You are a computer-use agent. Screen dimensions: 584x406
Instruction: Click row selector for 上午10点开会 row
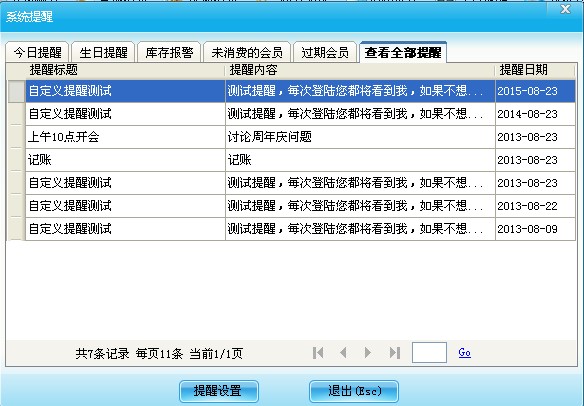[16, 137]
